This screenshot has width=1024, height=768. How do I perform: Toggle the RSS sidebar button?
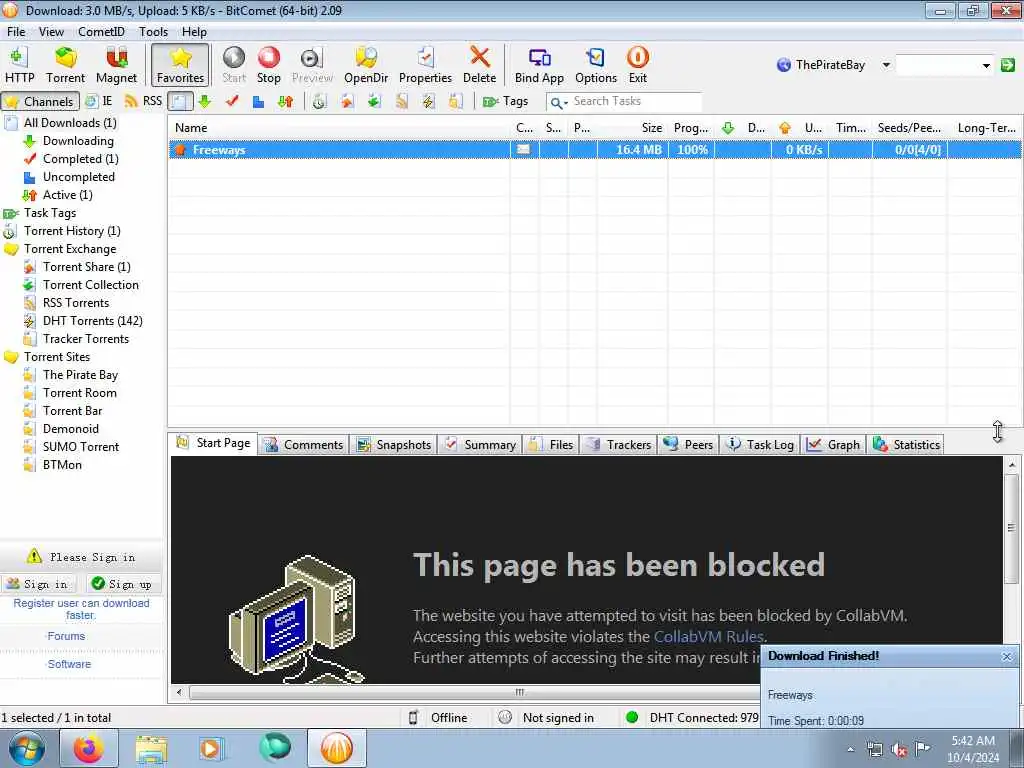(143, 101)
